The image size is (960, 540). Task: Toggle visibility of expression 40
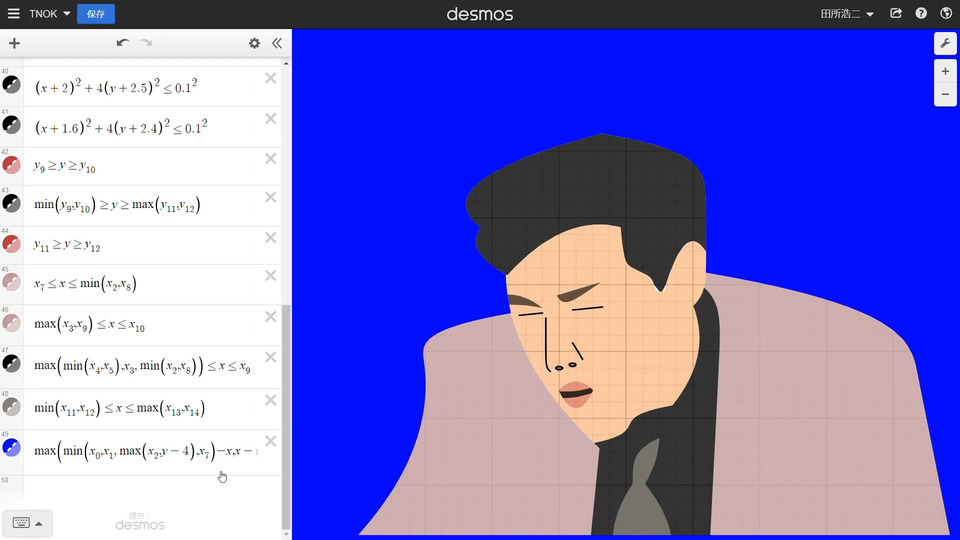pyautogui.click(x=11, y=85)
